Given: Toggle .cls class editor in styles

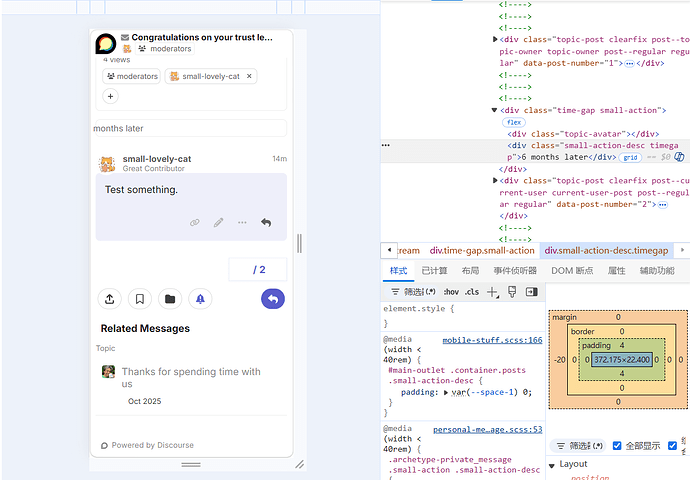Looking at the screenshot, I should coord(472,292).
